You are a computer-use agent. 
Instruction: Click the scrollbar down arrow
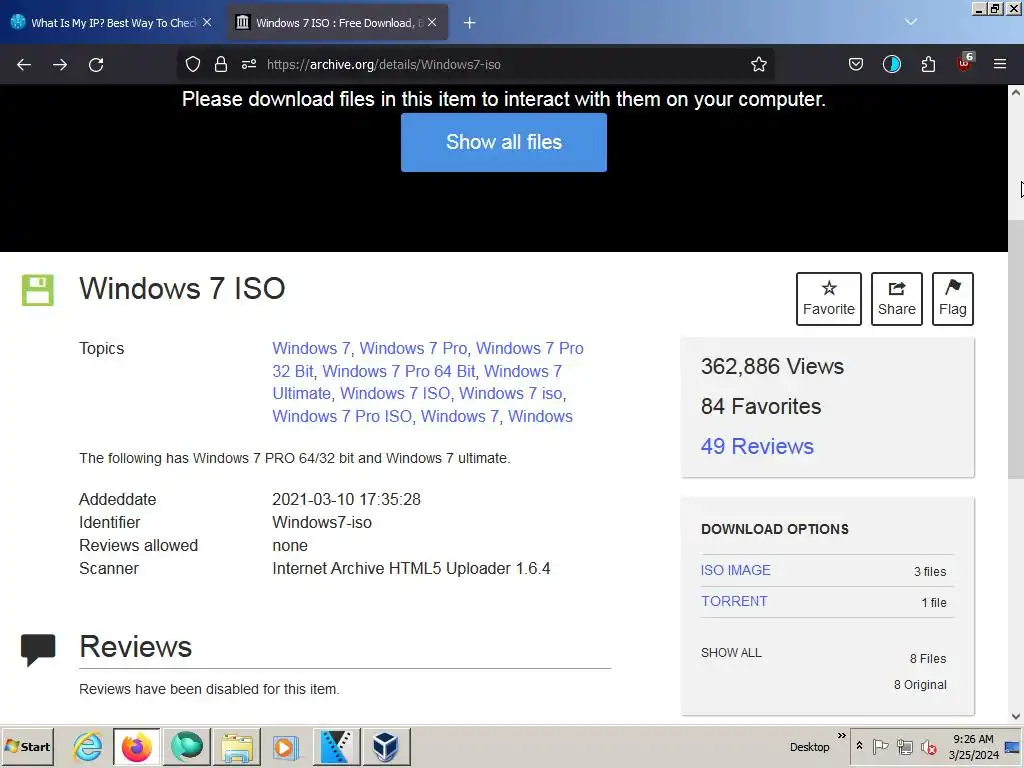point(1016,716)
